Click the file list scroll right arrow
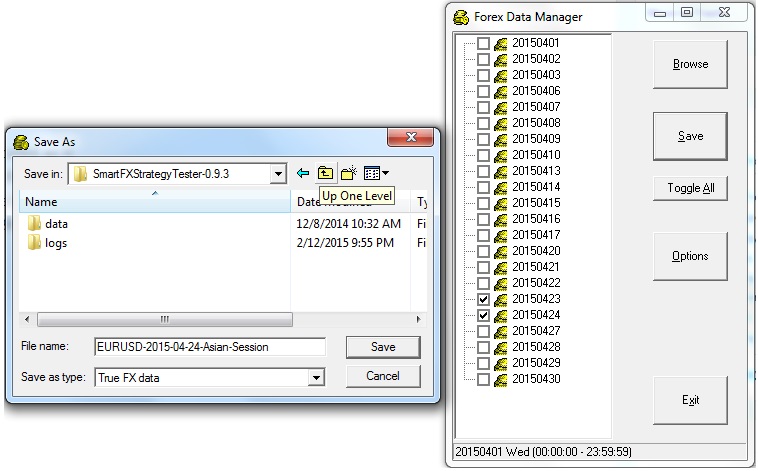This screenshot has height=471, width=758. tap(419, 319)
